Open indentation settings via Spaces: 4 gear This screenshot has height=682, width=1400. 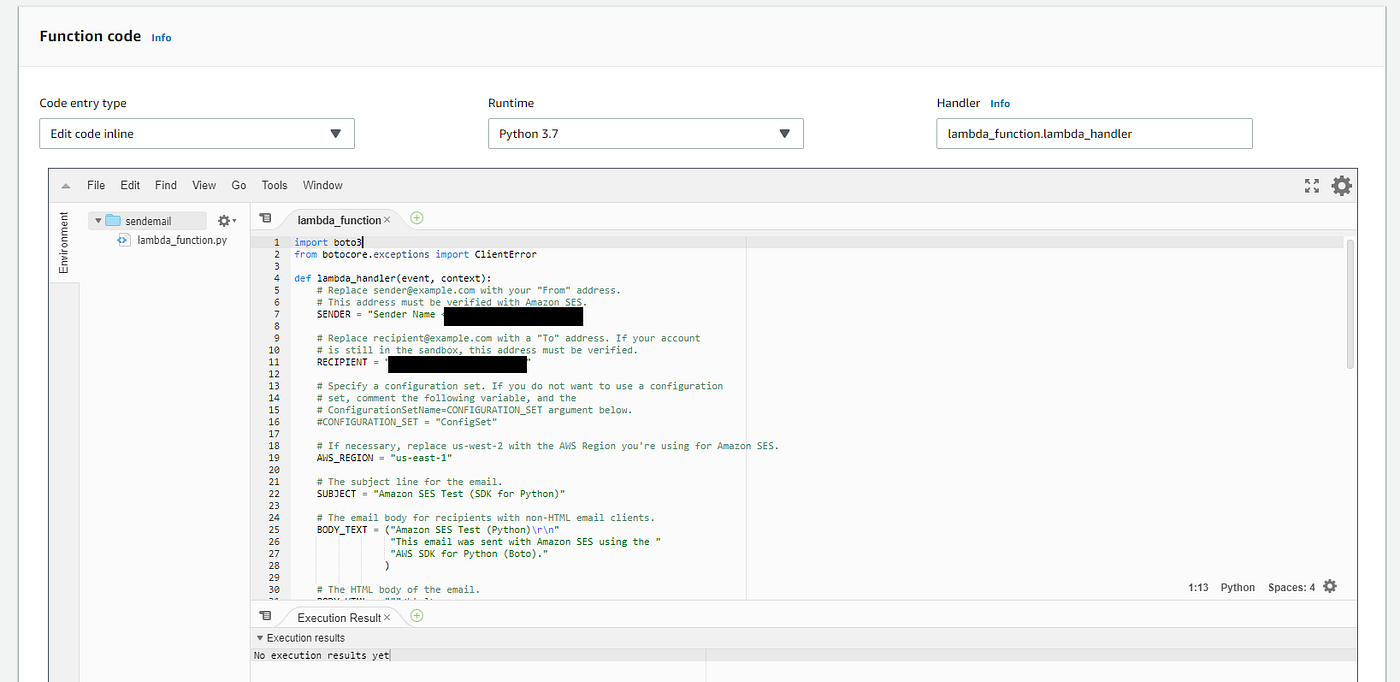[x=1328, y=587]
